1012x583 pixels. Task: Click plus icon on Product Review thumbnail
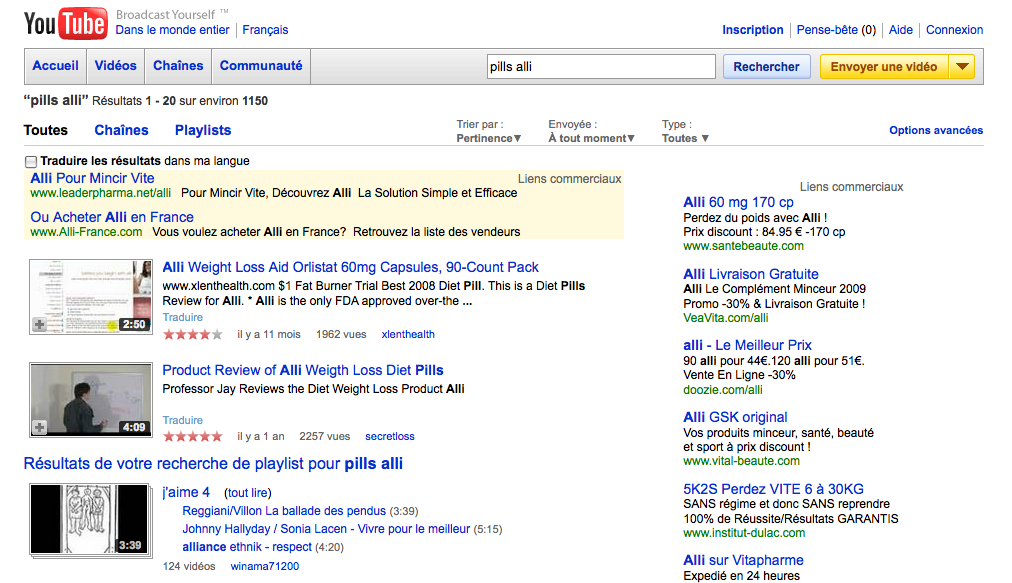click(x=39, y=428)
